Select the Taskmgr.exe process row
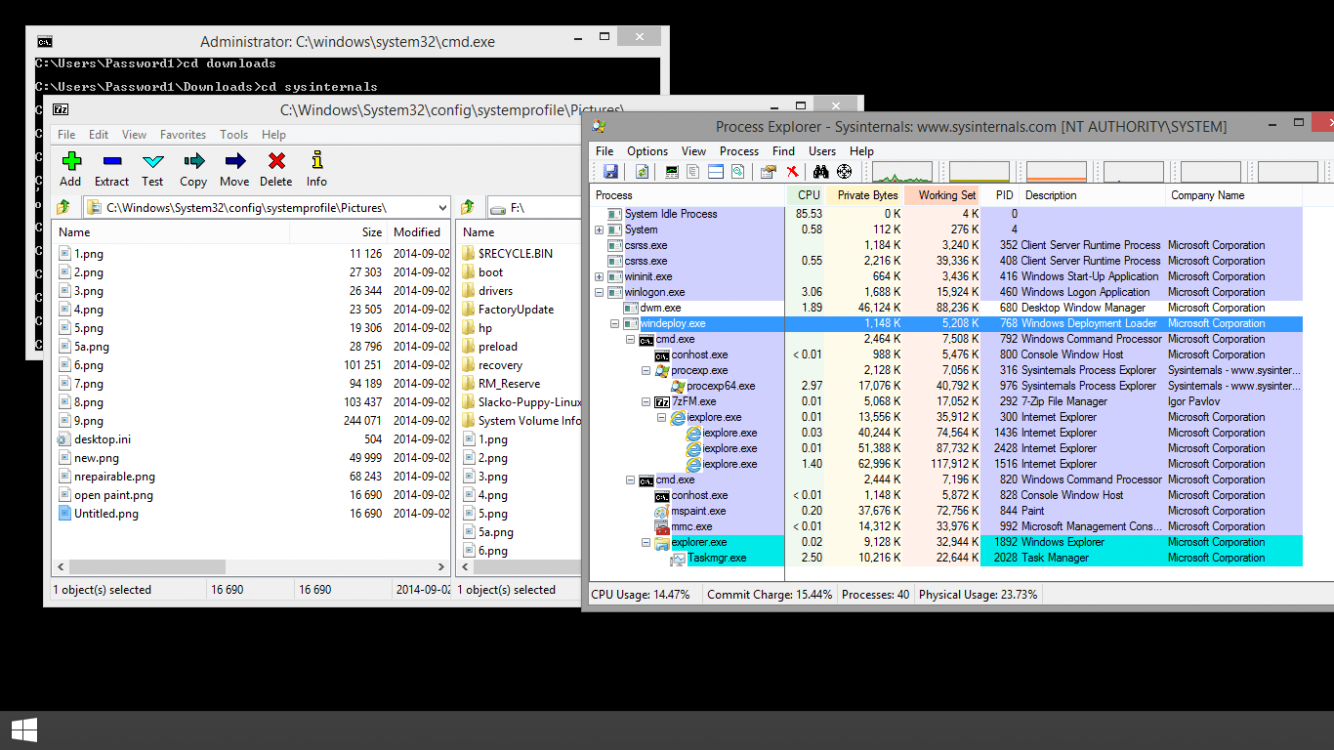Image resolution: width=1334 pixels, height=750 pixels. 946,558
